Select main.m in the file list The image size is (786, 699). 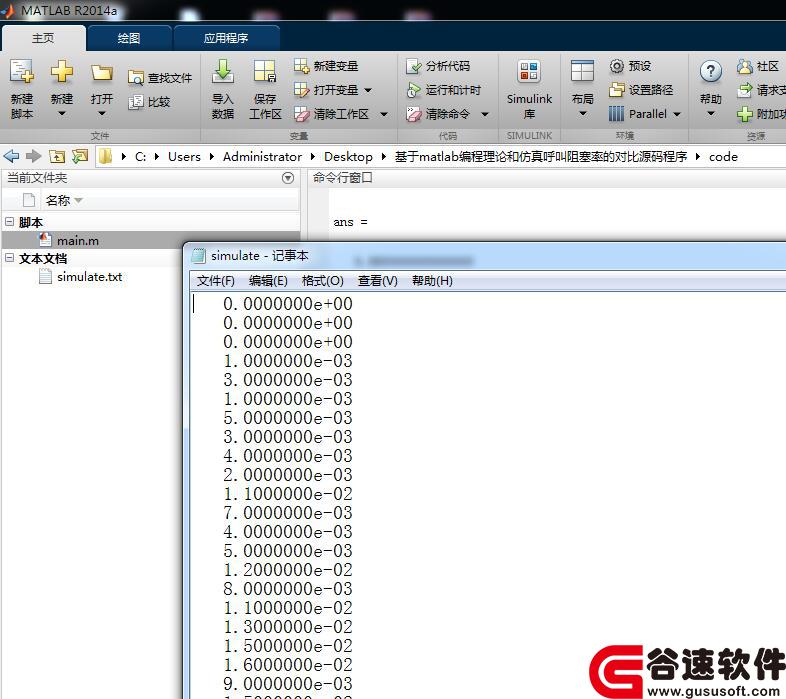[x=78, y=241]
